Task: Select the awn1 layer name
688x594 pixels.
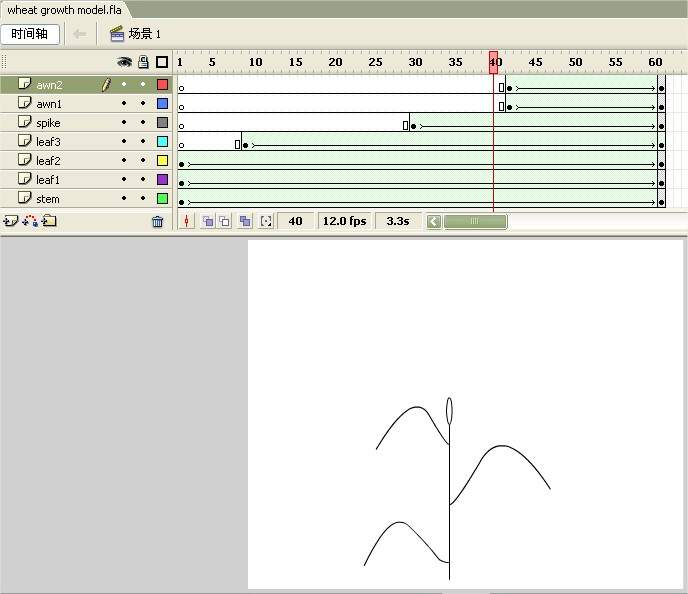Action: [x=49, y=104]
